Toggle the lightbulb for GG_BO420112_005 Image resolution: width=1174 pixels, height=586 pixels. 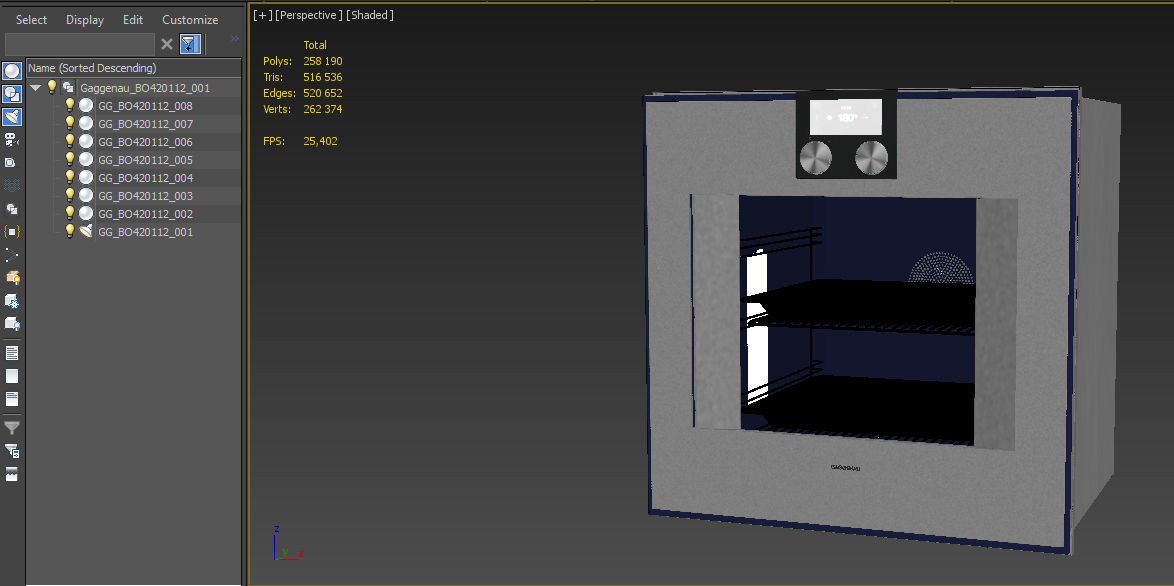(x=70, y=159)
